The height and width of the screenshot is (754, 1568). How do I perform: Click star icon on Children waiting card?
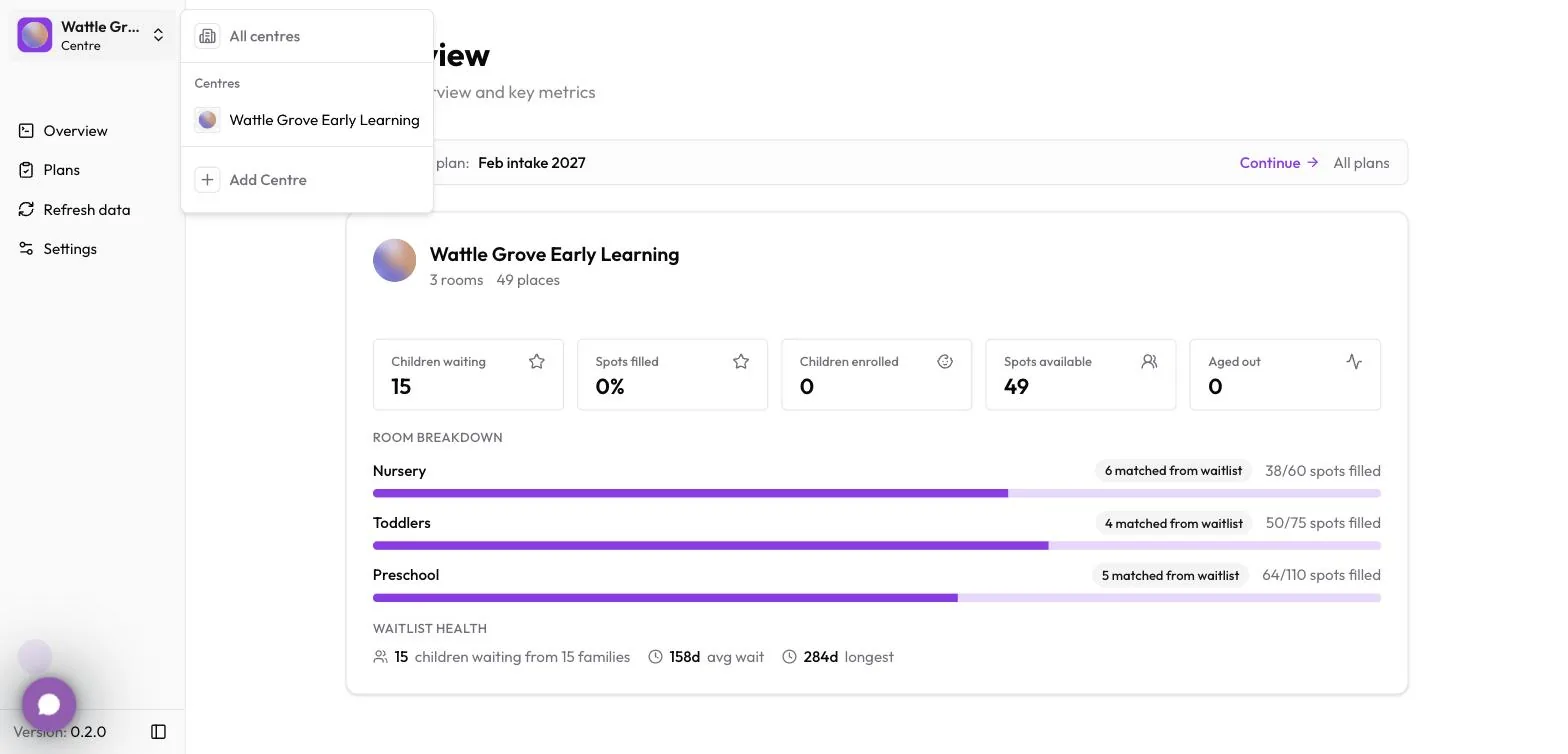[537, 362]
